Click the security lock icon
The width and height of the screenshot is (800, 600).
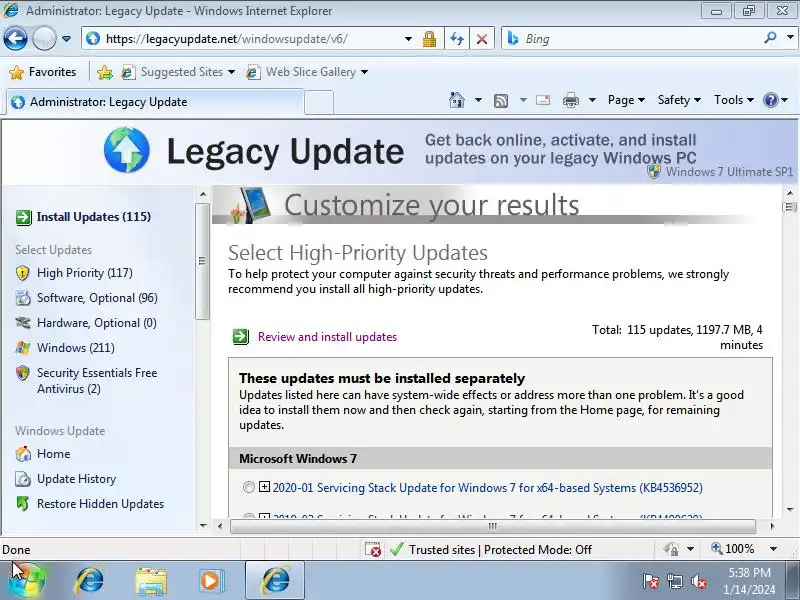tap(429, 39)
